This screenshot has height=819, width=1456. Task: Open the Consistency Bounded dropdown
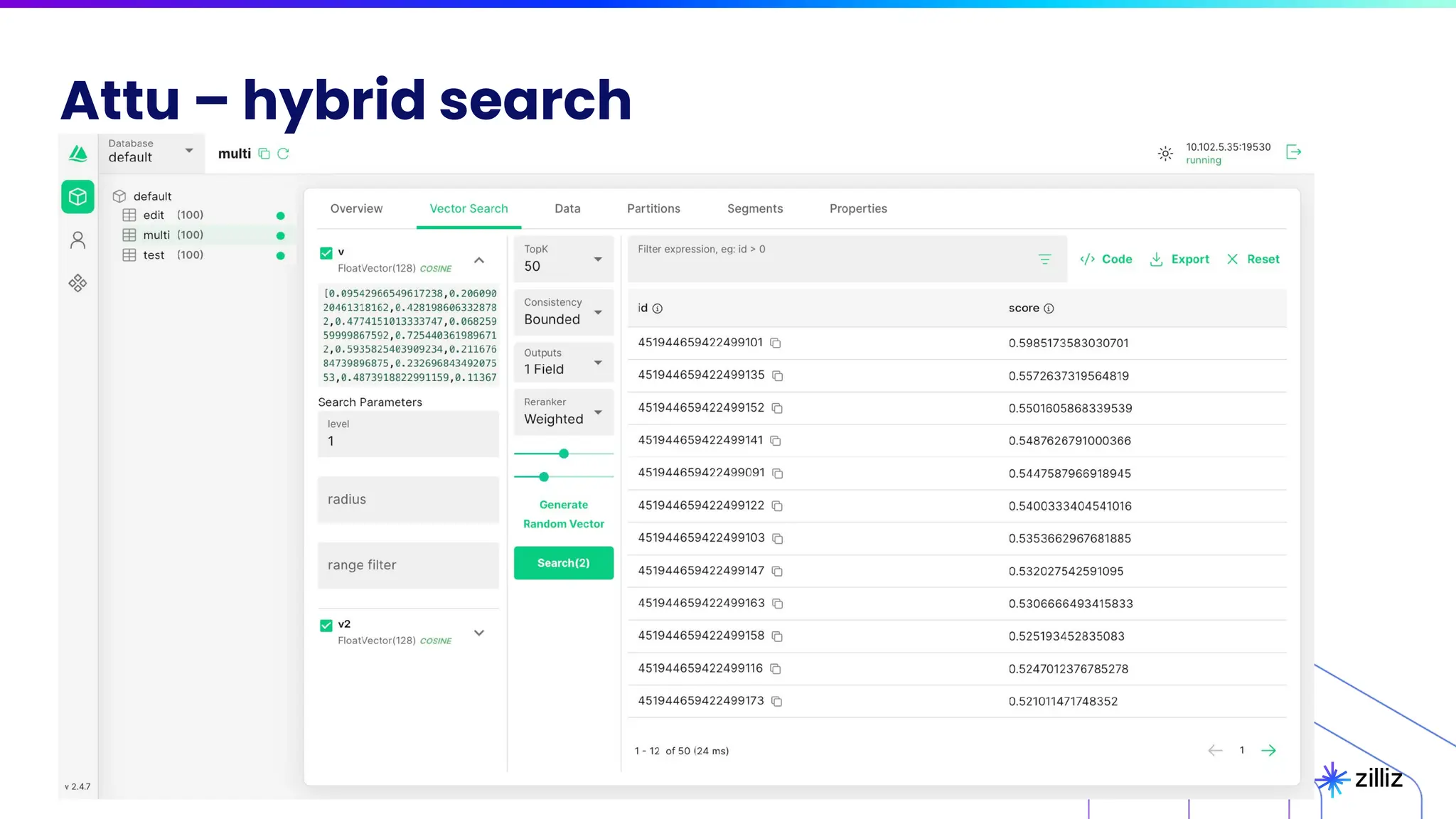point(563,312)
